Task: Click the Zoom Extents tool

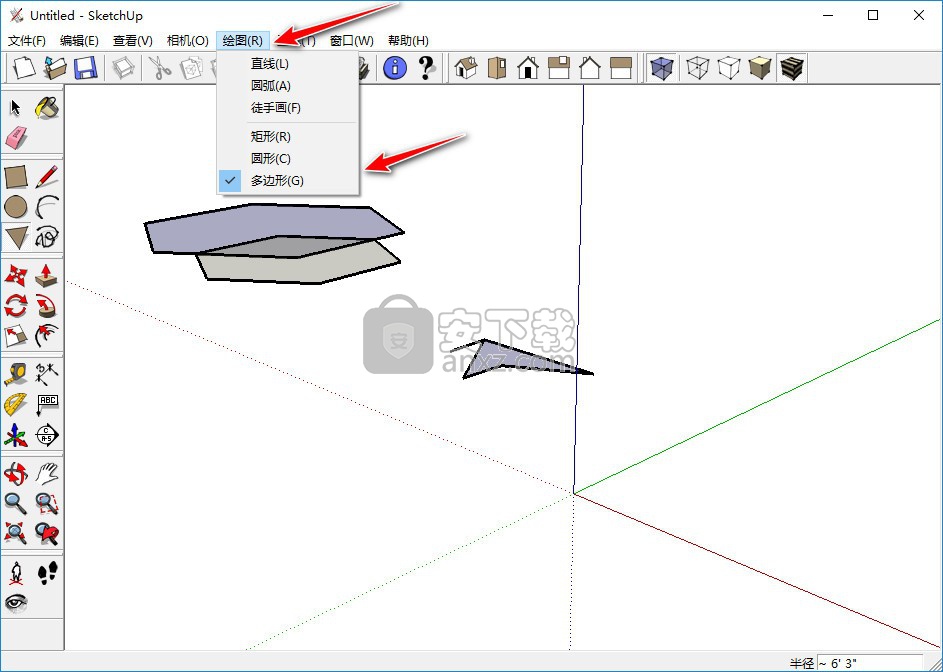Action: coord(16,534)
